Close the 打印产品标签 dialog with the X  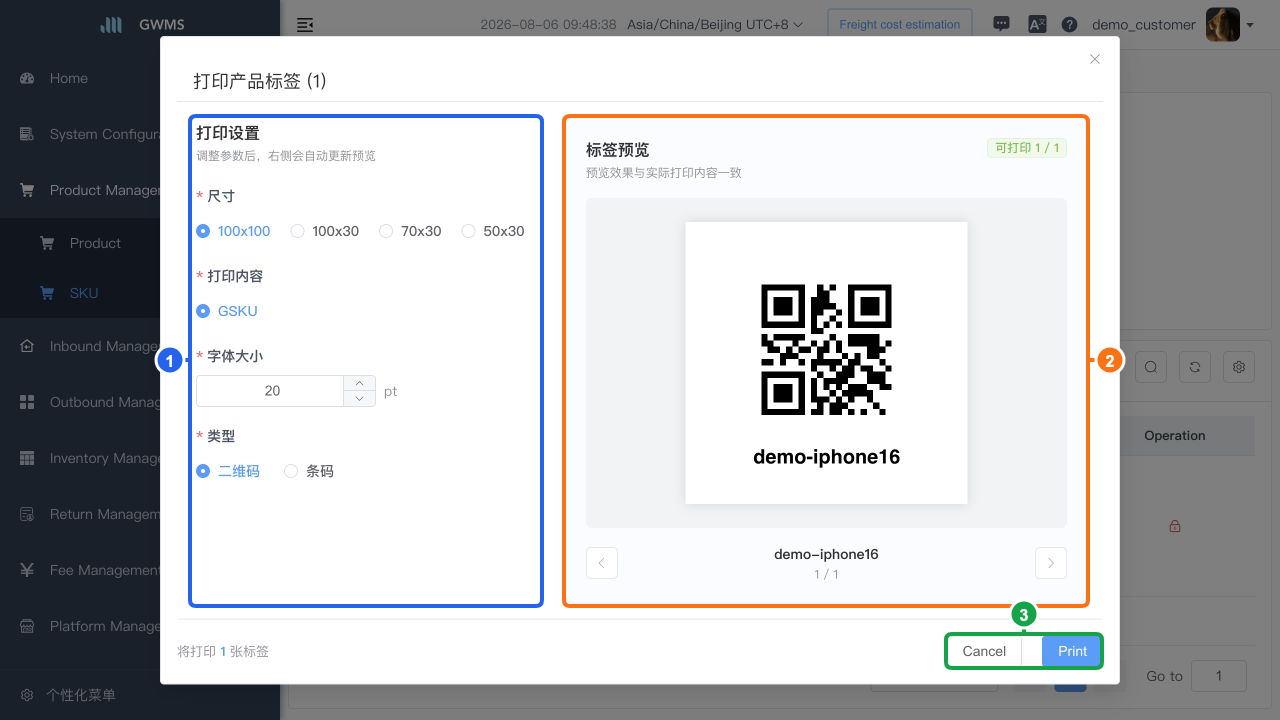(1095, 59)
